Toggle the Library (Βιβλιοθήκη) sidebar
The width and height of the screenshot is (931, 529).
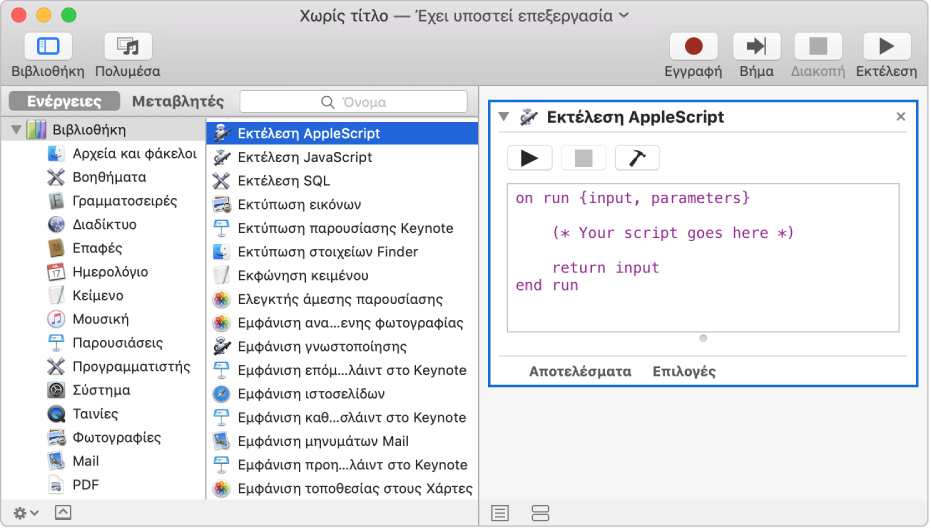pyautogui.click(x=48, y=47)
